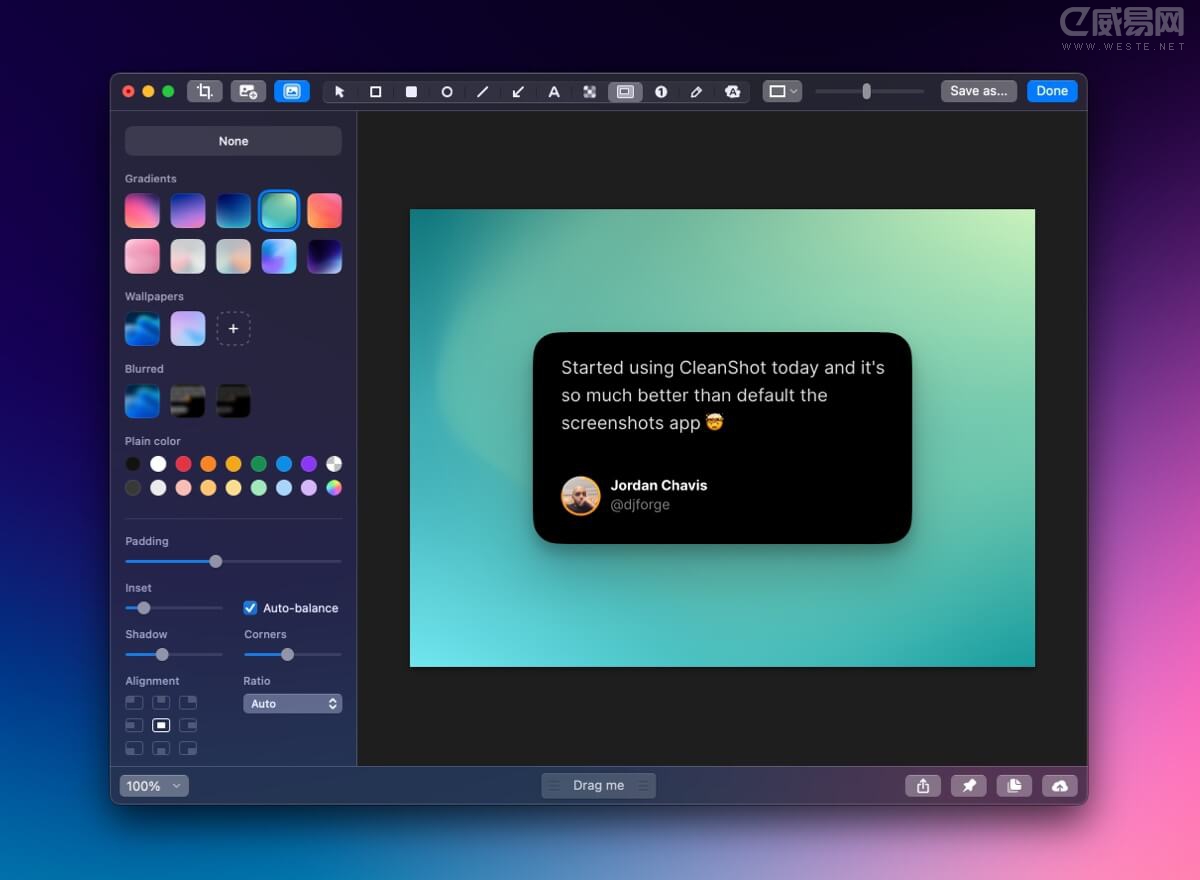Image resolution: width=1200 pixels, height=880 pixels.
Task: Choose the Text tool (letter A)
Action: (554, 91)
